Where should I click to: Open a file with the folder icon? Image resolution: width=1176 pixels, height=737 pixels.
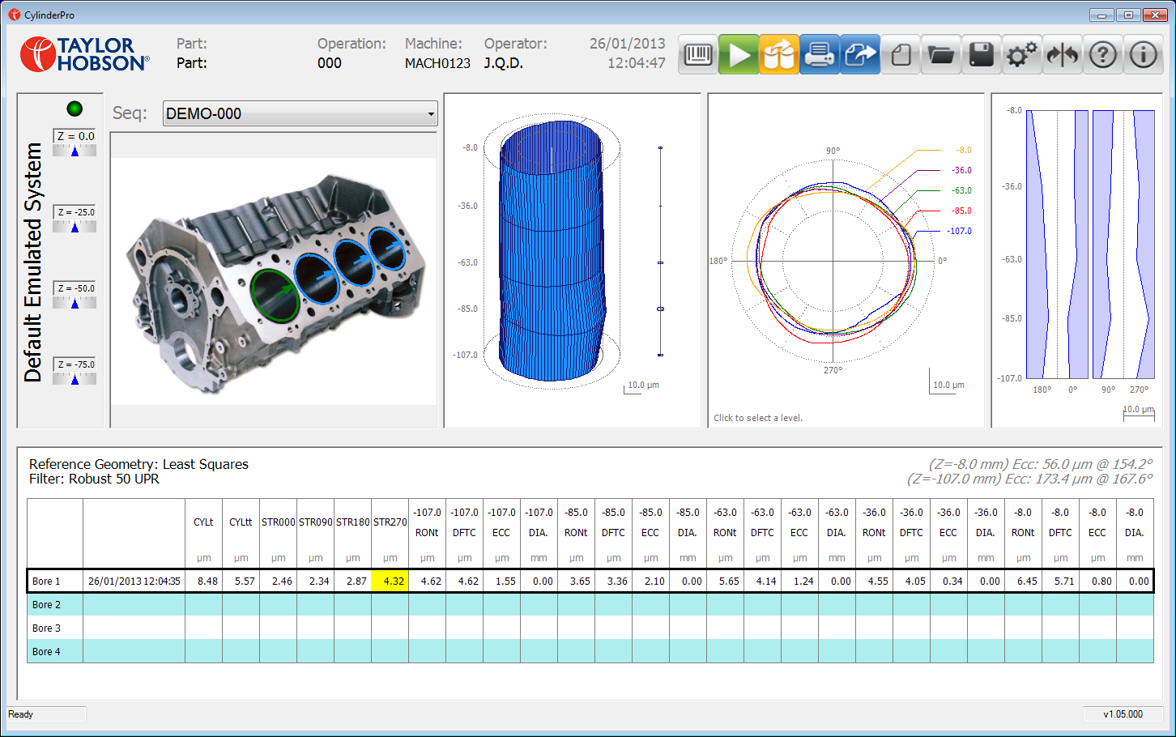(941, 55)
